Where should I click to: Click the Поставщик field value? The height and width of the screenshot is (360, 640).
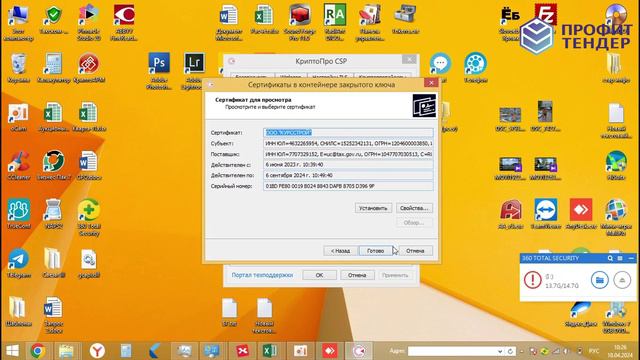(348, 154)
